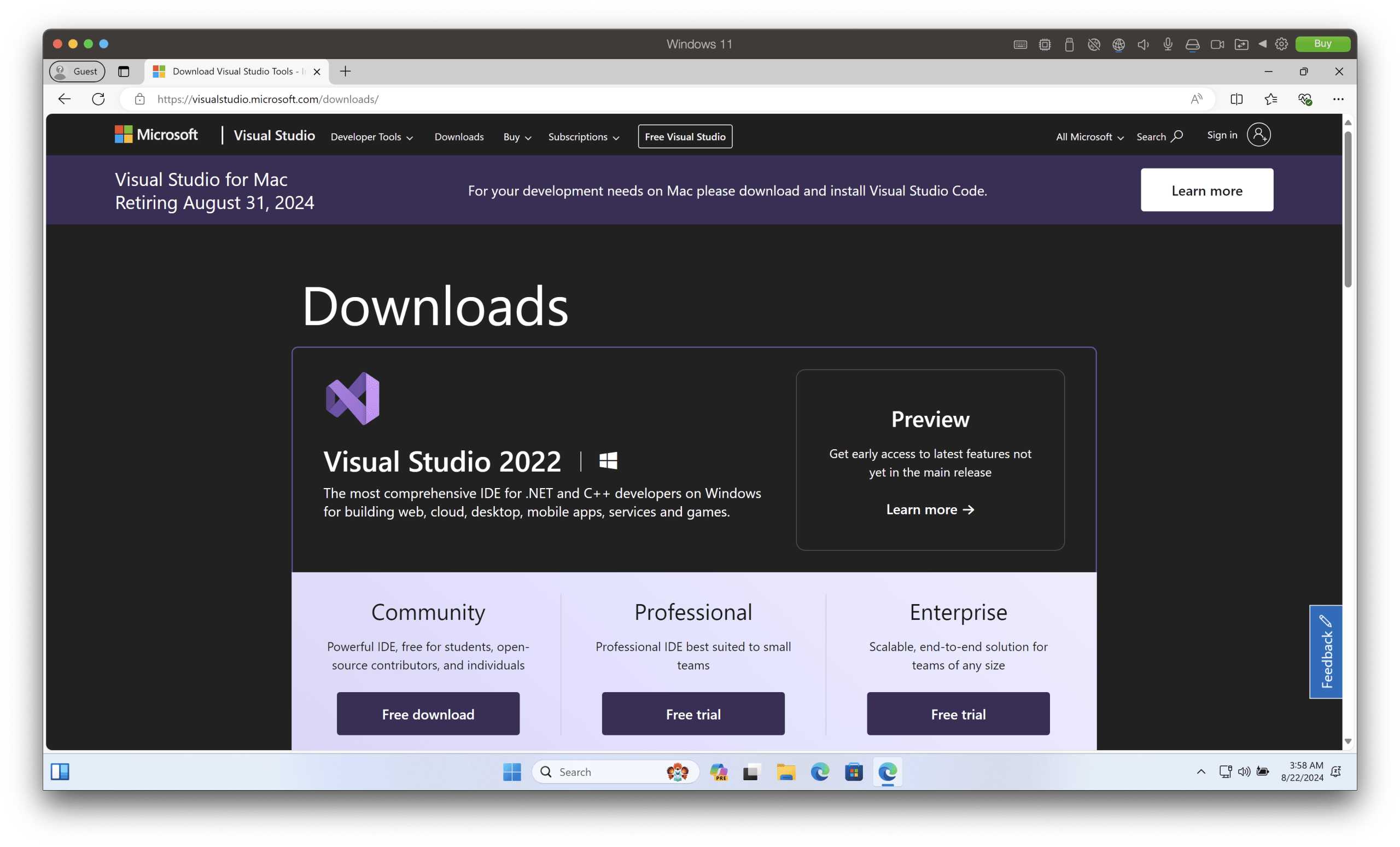Viewport: 1400px width, 847px height.
Task: Open taskbar clock and date
Action: [x=1302, y=771]
